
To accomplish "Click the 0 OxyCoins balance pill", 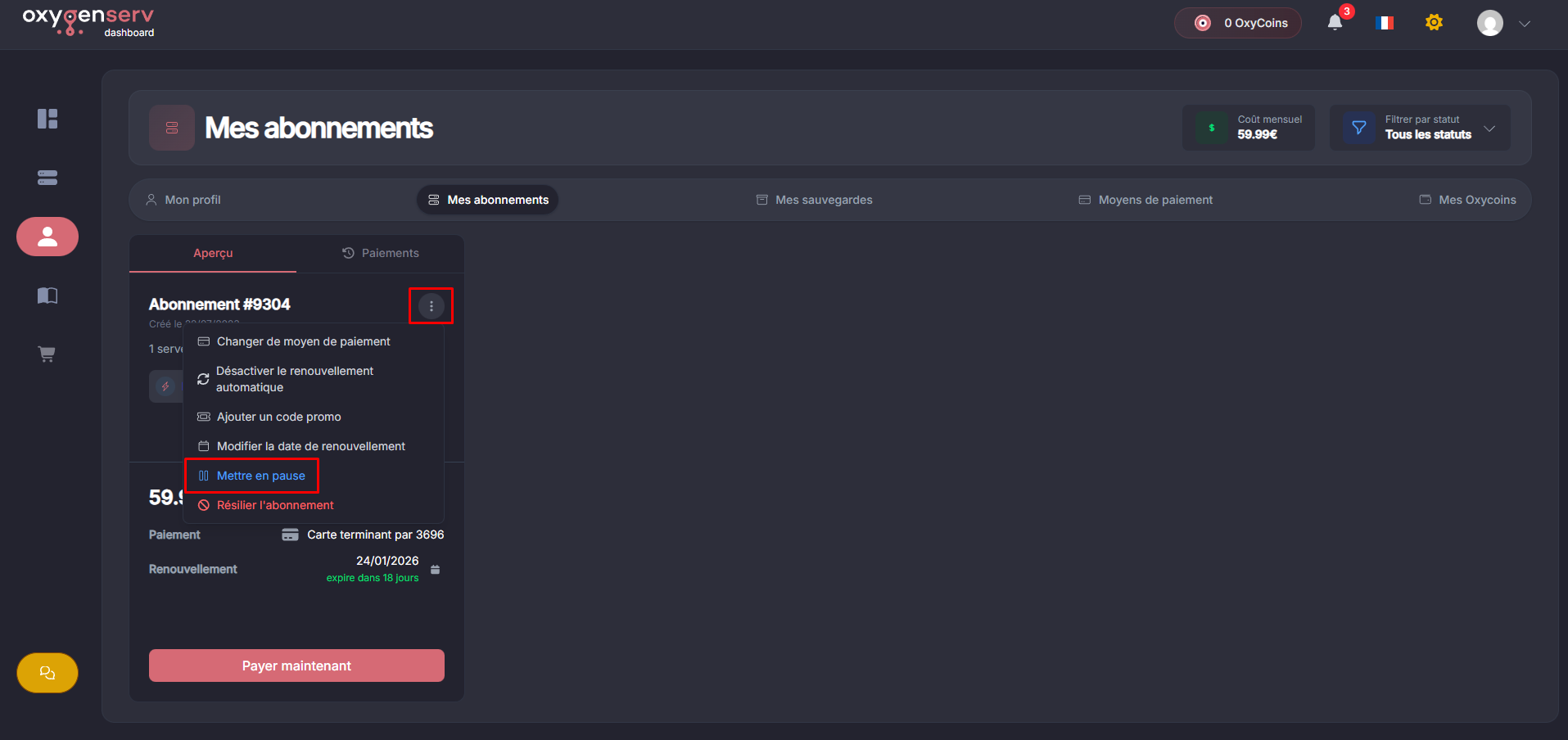I will pyautogui.click(x=1237, y=23).
